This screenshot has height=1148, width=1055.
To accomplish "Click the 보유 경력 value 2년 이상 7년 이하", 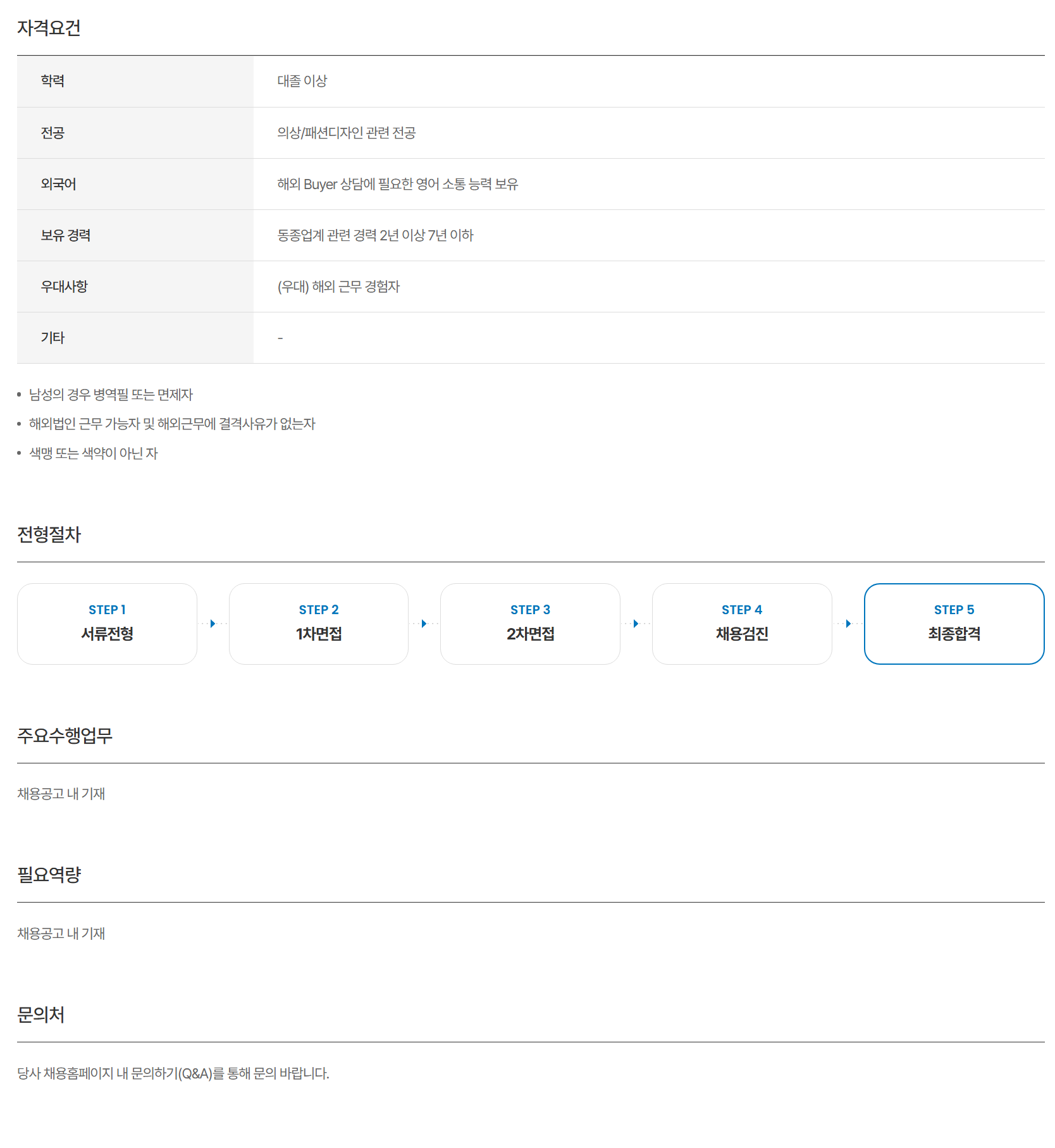I will tap(375, 235).
